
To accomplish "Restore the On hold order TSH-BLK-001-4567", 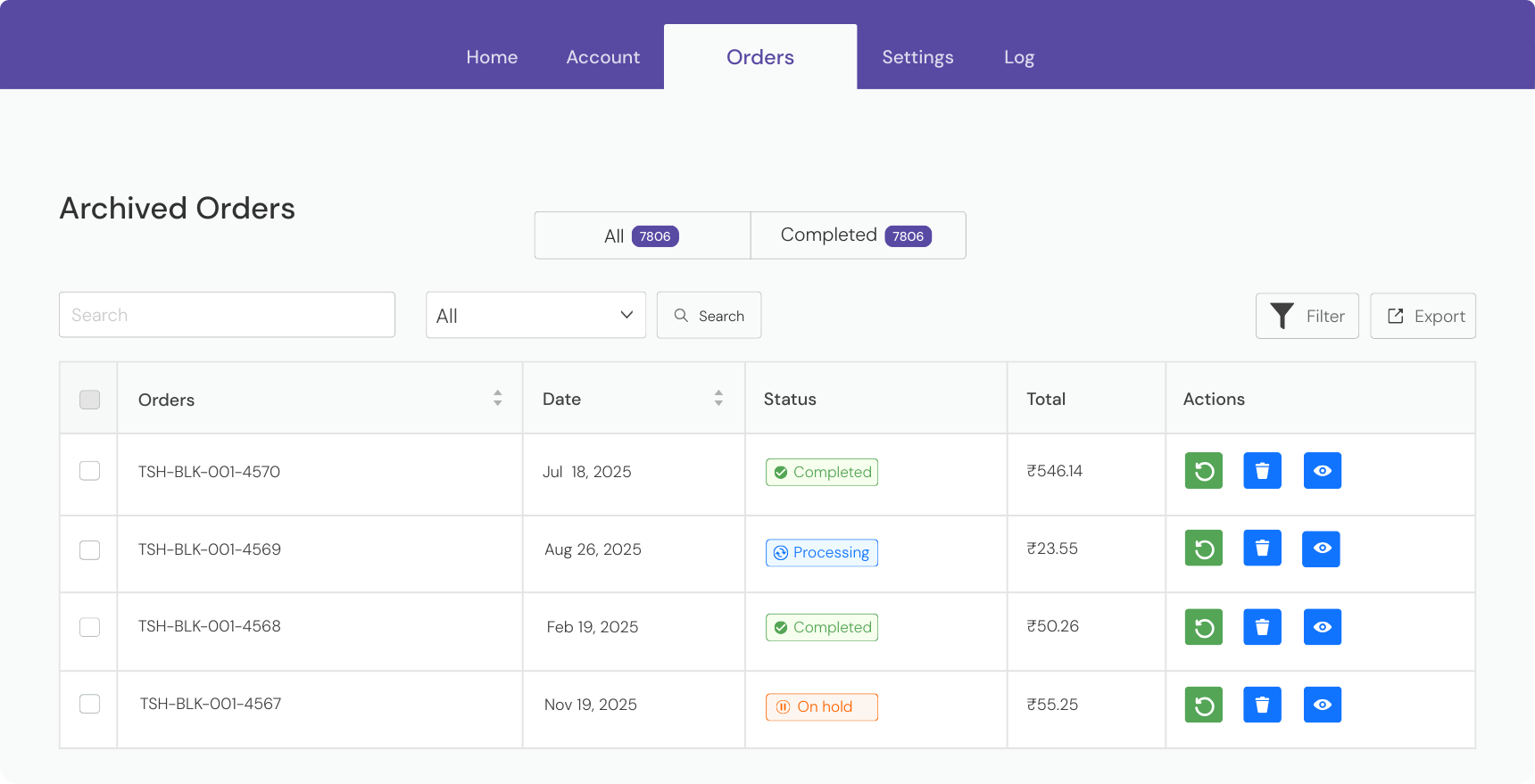I will (x=1203, y=705).
